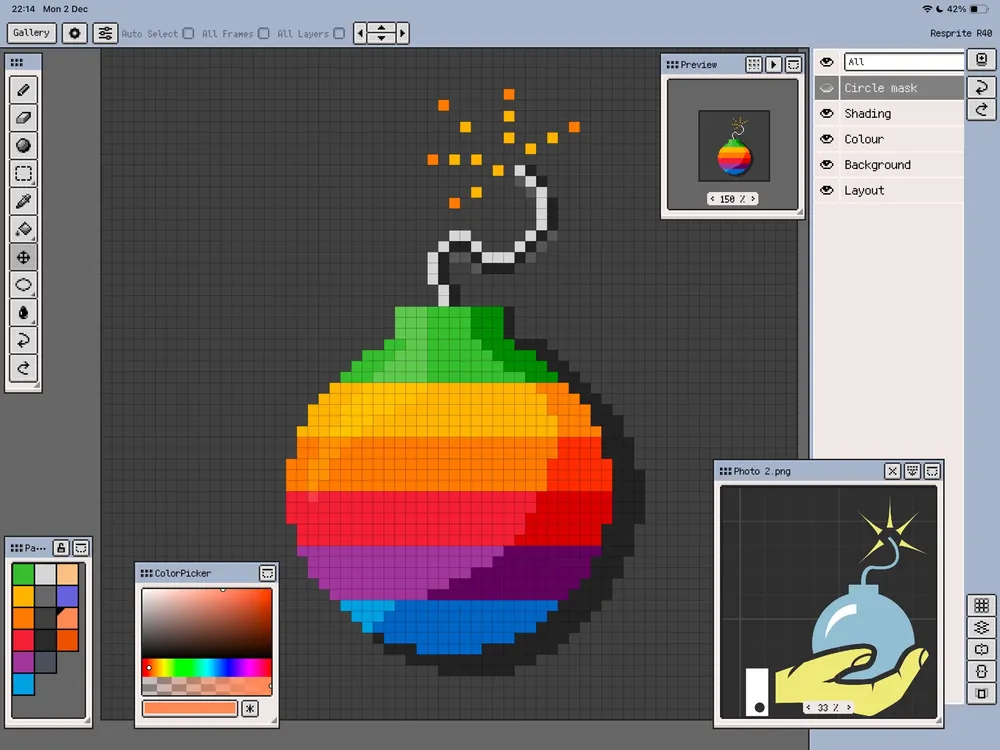1000x750 pixels.
Task: Collapse the Photo 2.png reference window
Action: click(x=931, y=471)
